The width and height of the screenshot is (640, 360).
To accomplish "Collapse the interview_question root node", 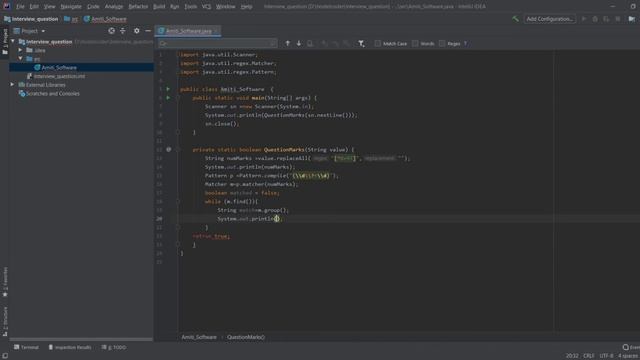I will coord(13,41).
